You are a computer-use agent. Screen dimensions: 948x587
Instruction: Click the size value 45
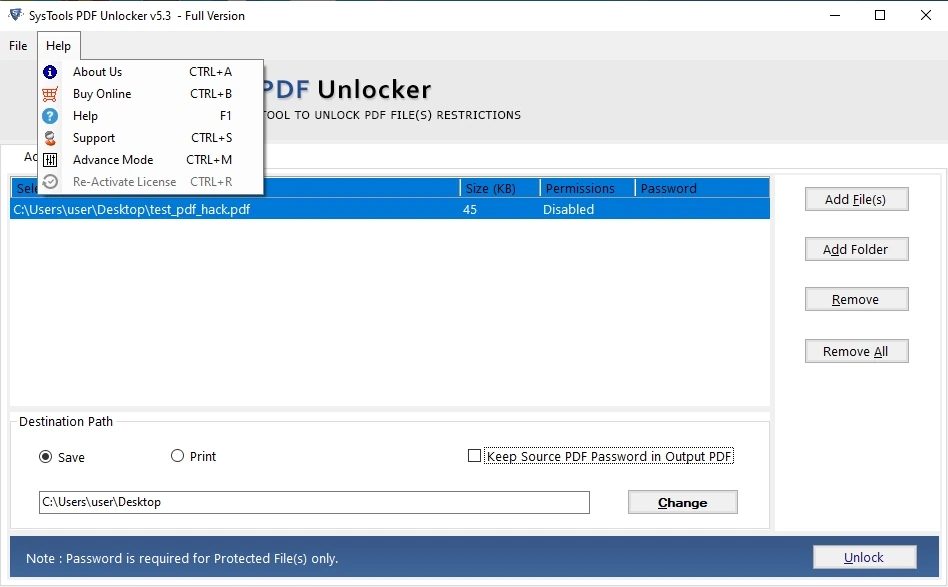[x=470, y=209]
